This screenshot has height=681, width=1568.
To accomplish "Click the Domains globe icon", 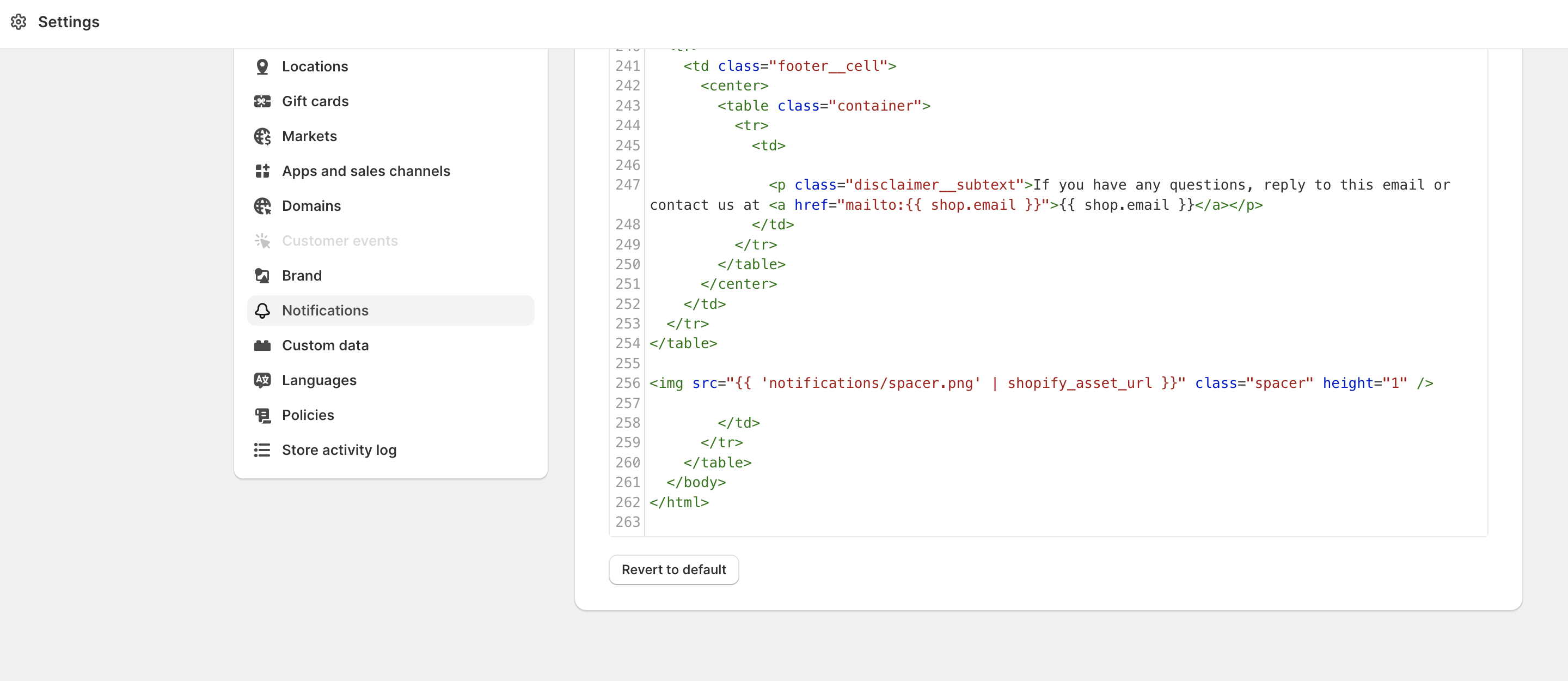I will click(x=262, y=206).
